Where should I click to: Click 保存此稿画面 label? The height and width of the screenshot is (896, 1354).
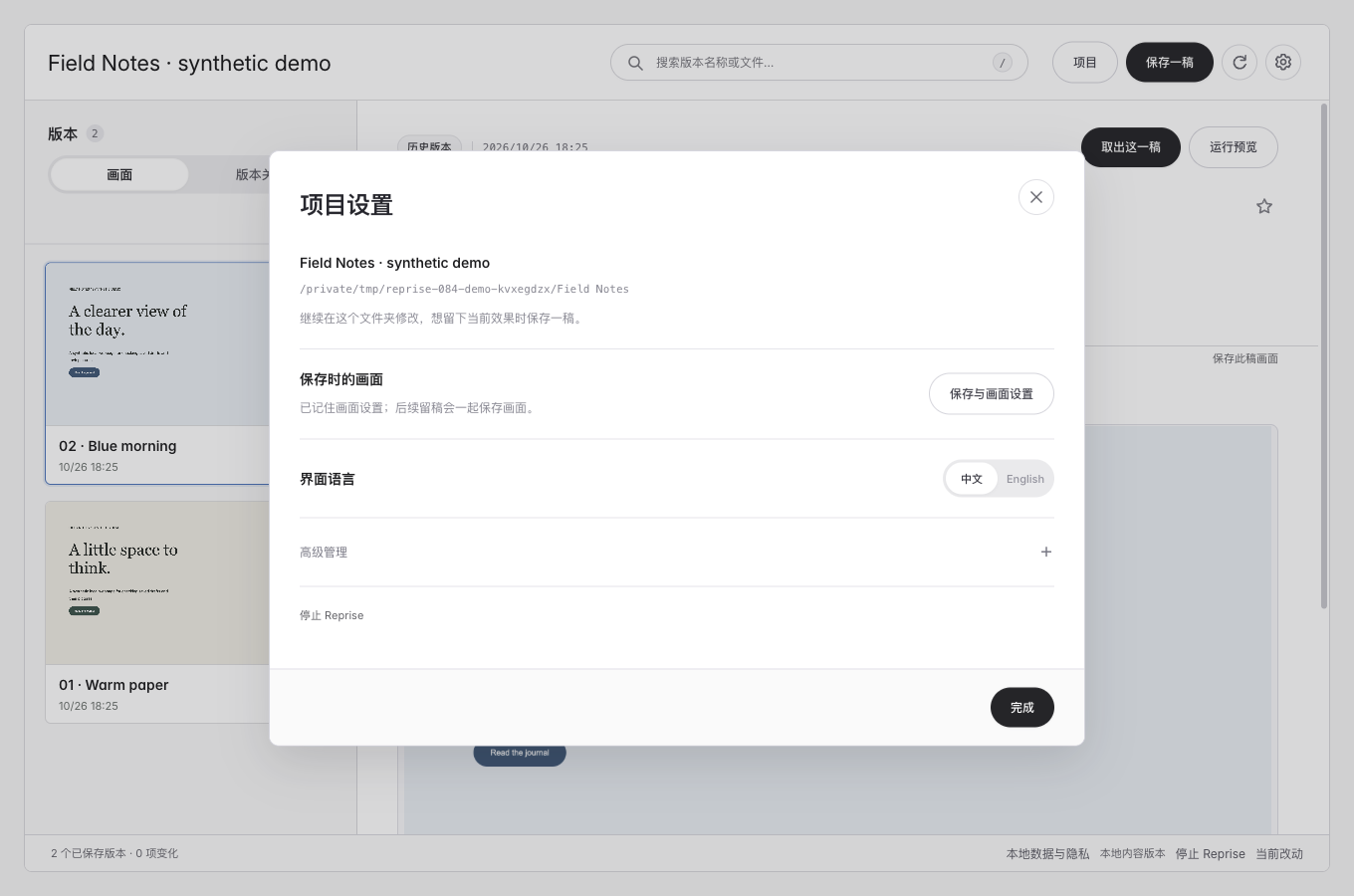1245,358
